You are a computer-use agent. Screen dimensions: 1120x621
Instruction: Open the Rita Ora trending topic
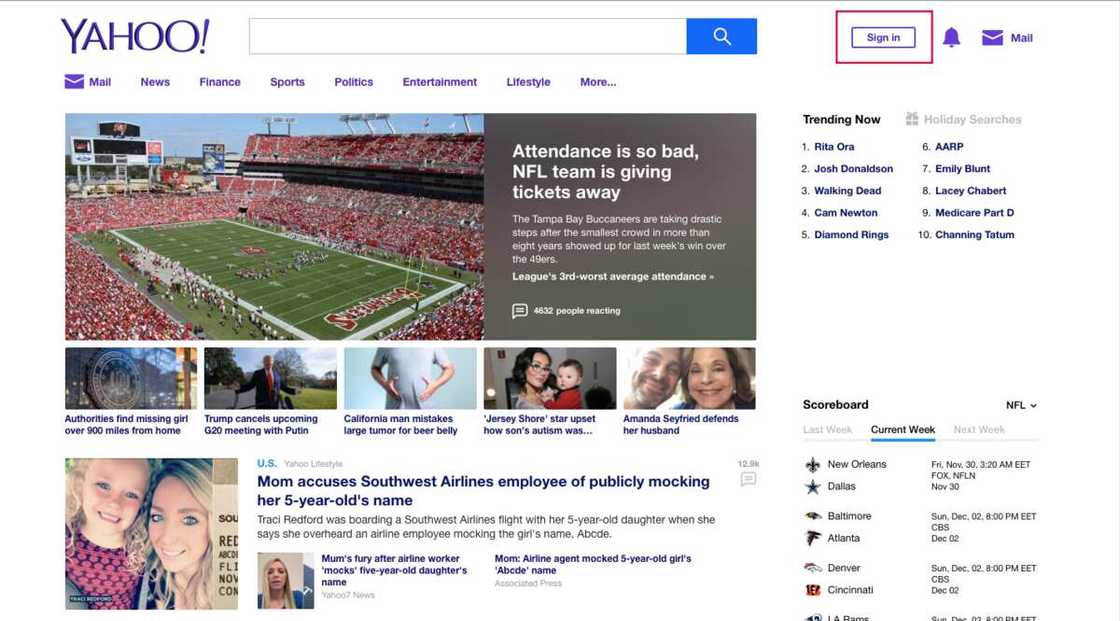(835, 146)
